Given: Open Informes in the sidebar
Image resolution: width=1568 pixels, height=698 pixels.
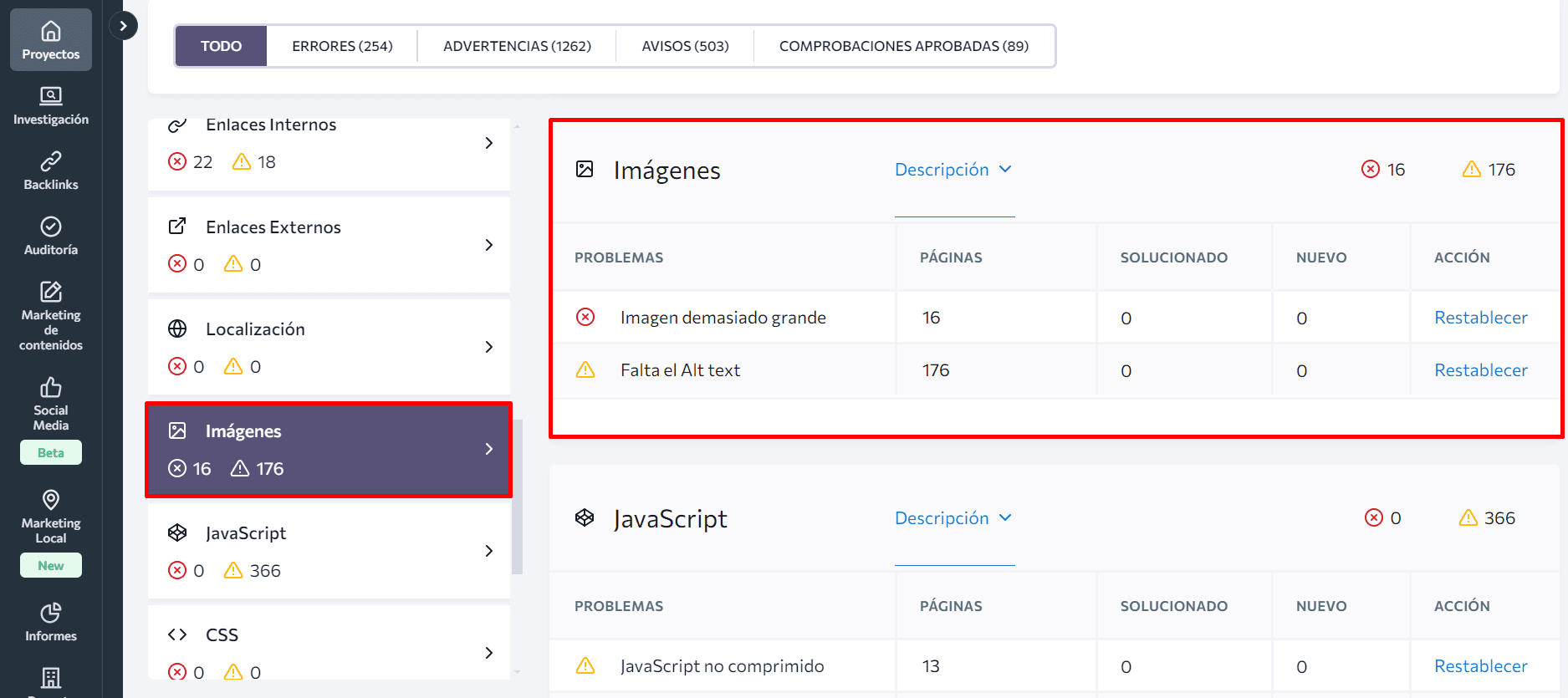Looking at the screenshot, I should 51,623.
